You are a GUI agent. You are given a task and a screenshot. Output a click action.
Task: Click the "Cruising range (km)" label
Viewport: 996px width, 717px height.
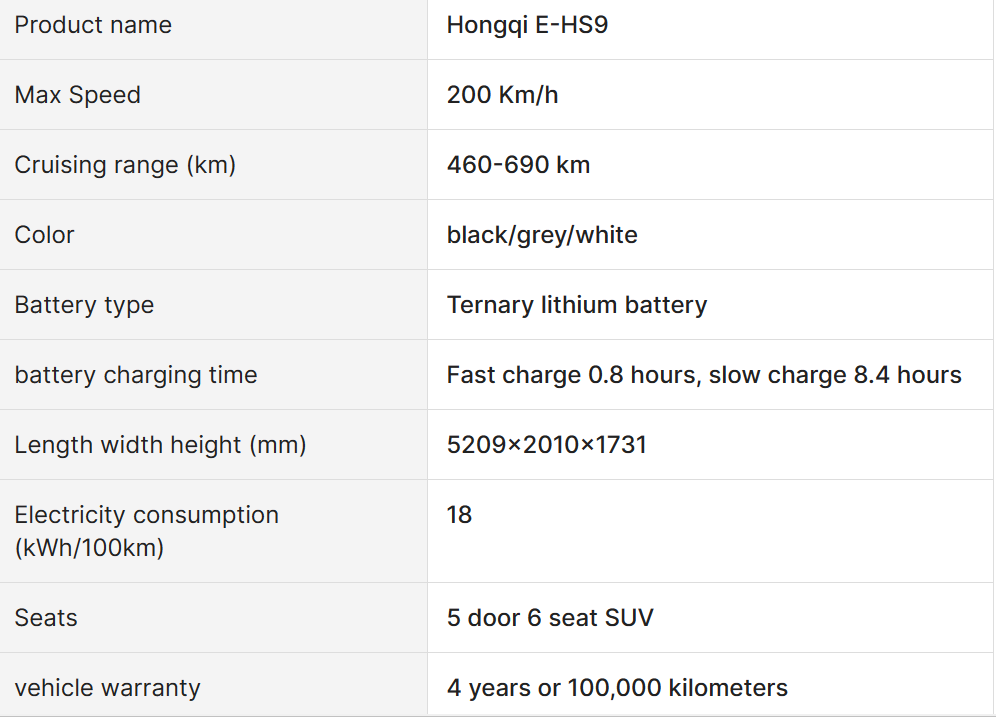click(x=125, y=165)
